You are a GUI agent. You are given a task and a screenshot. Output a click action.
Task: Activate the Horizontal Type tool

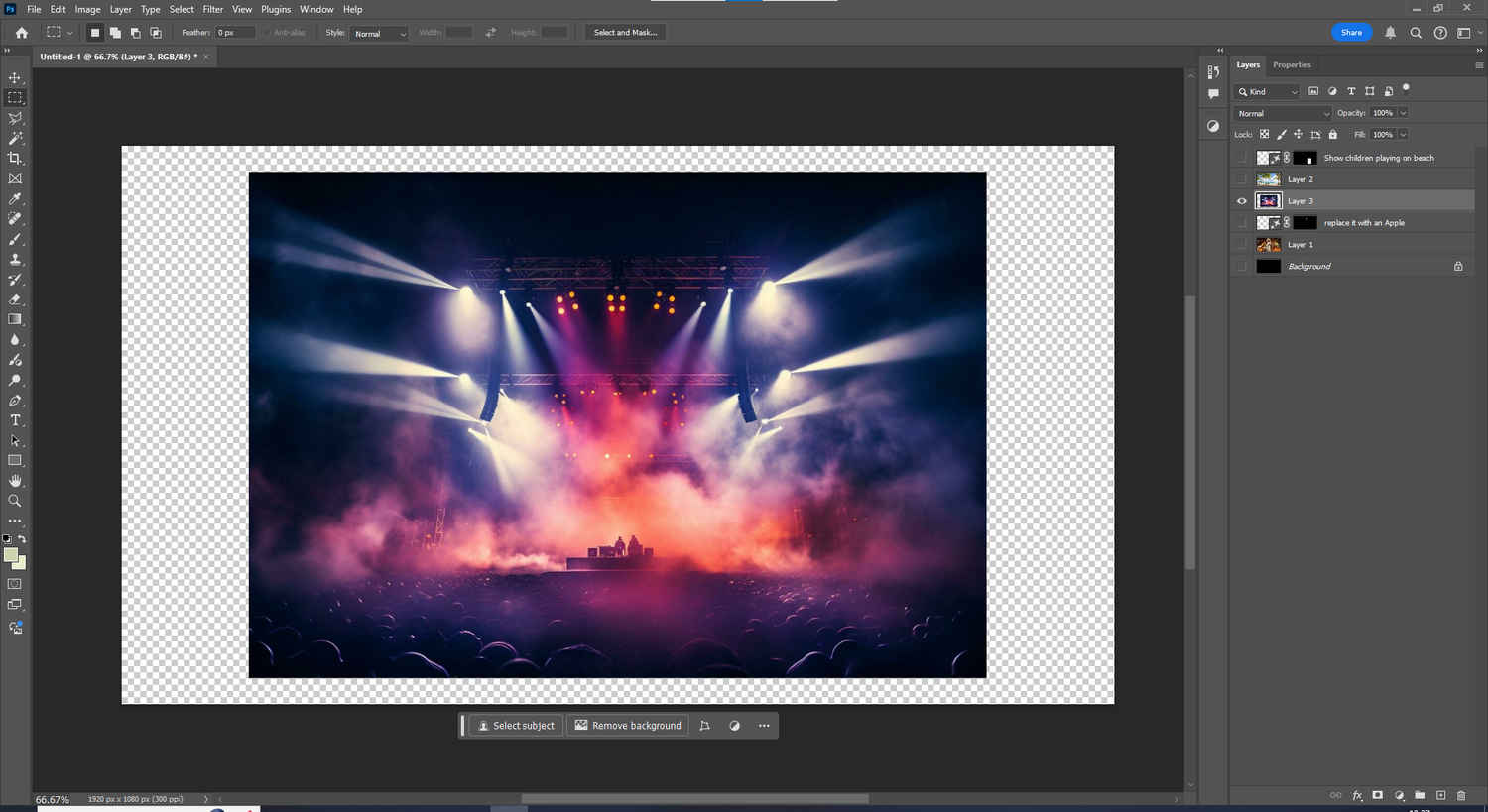pos(15,420)
